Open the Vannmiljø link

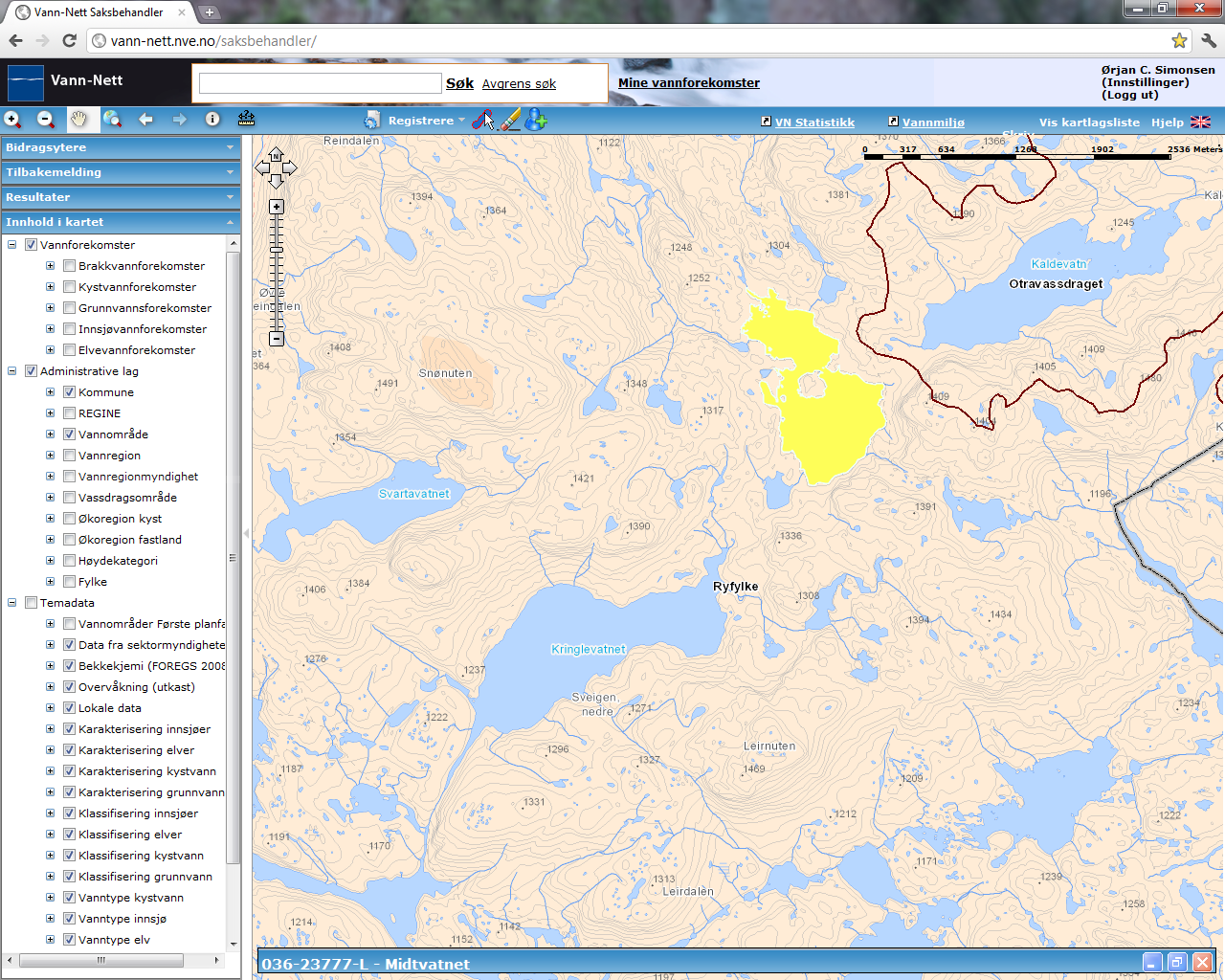pyautogui.click(x=933, y=122)
